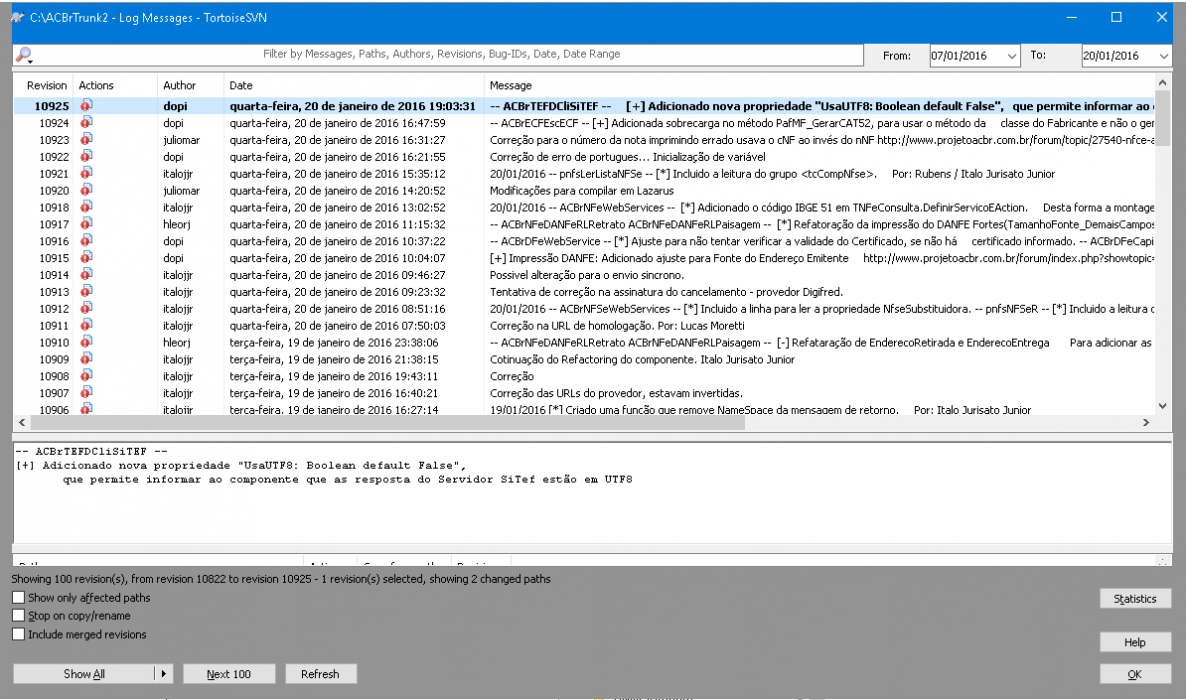Sort by the Actions column header

[115, 86]
